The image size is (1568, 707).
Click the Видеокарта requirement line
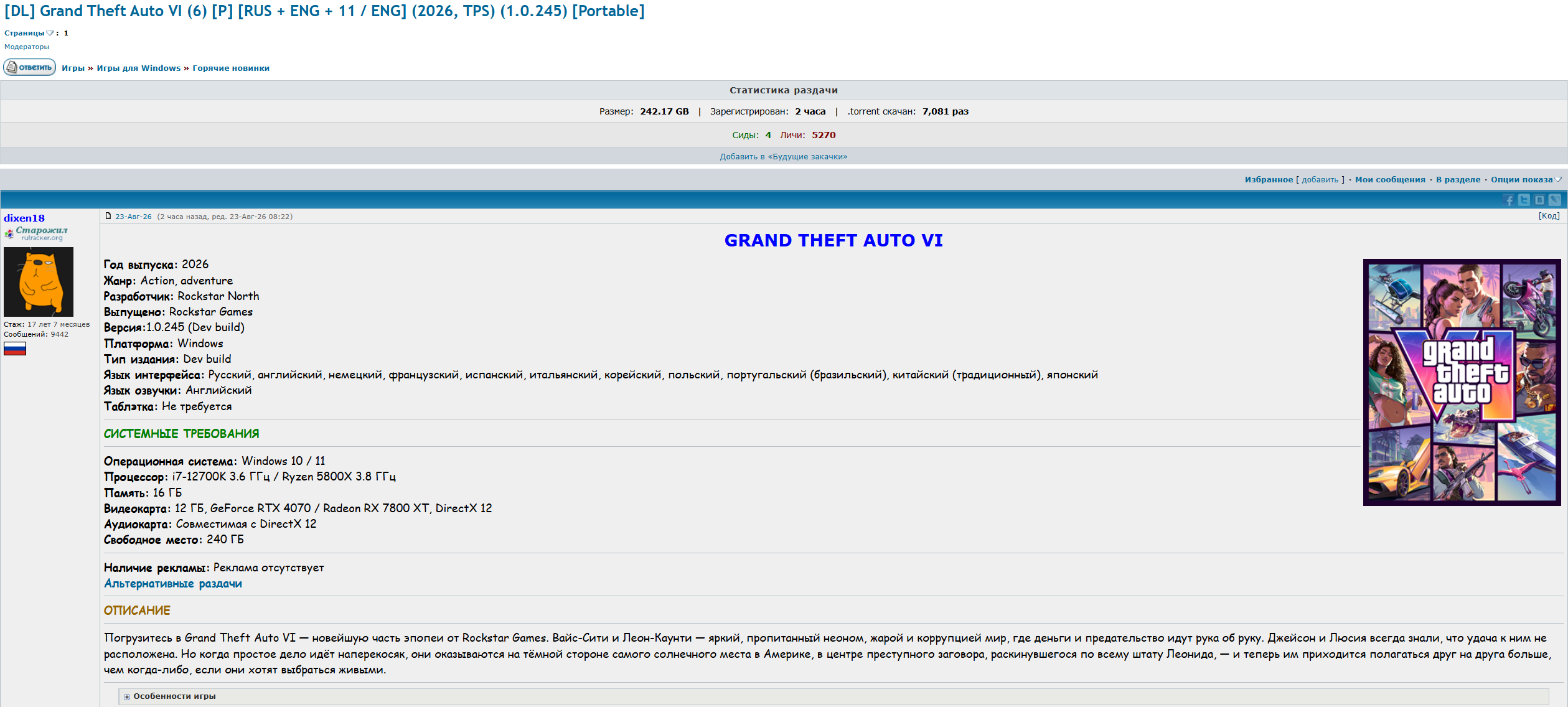298,508
